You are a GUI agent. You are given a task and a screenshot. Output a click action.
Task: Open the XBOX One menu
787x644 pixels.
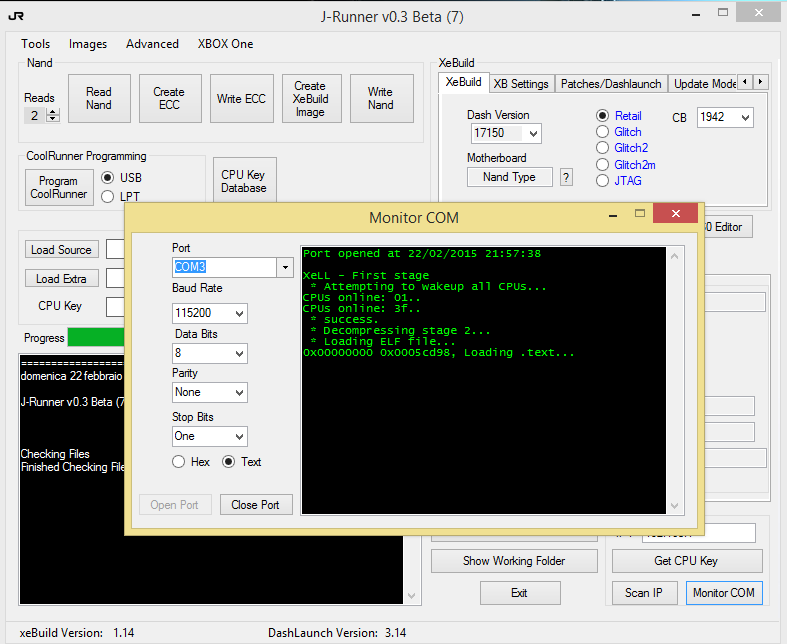click(x=225, y=44)
